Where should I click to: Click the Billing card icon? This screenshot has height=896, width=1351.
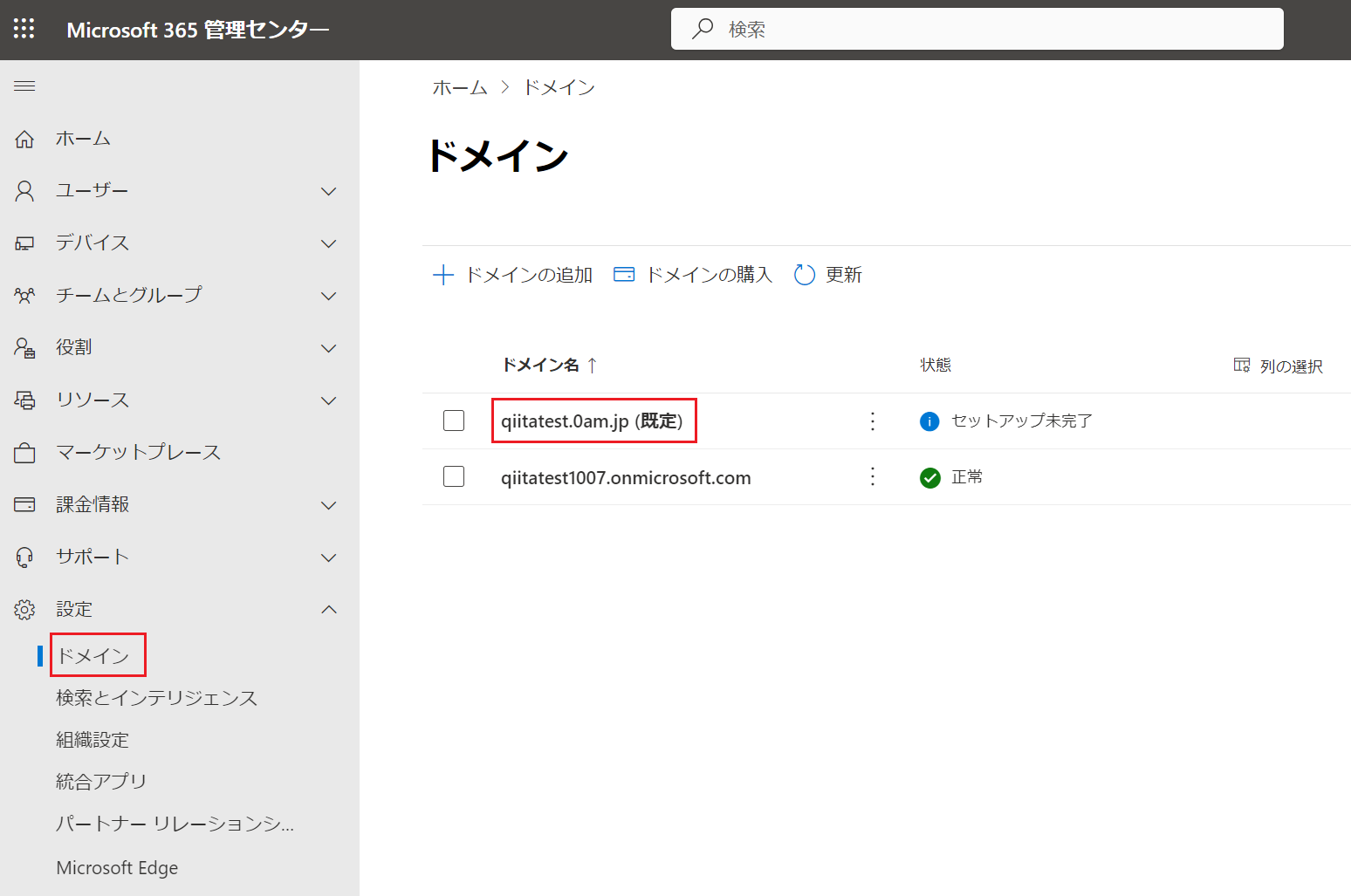(x=24, y=505)
